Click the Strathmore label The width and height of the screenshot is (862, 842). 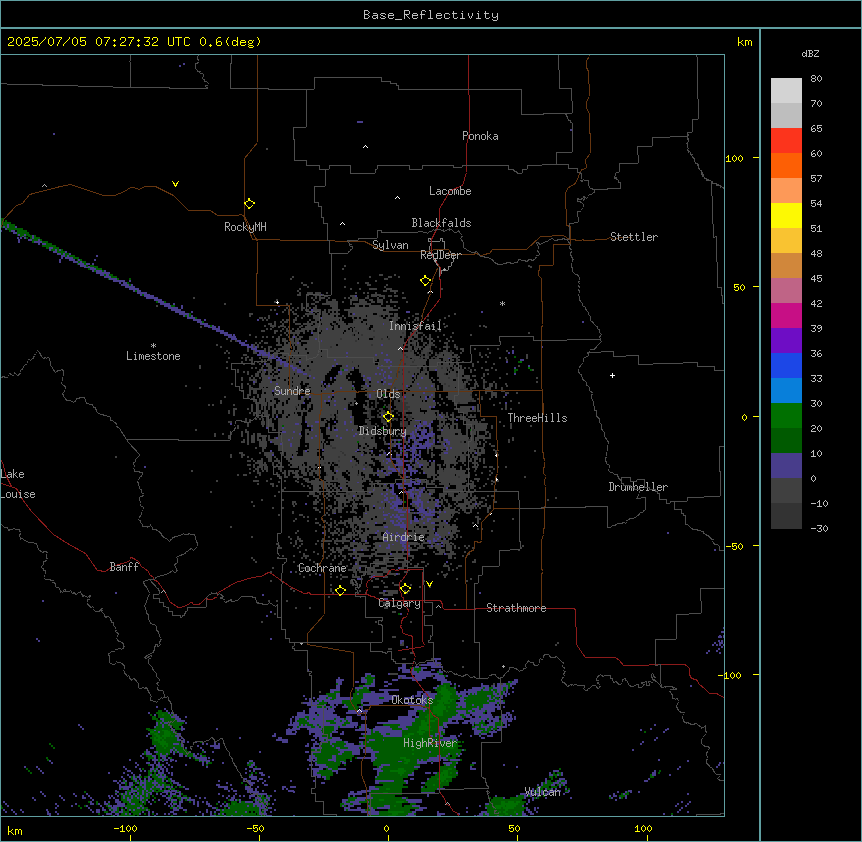tap(516, 608)
